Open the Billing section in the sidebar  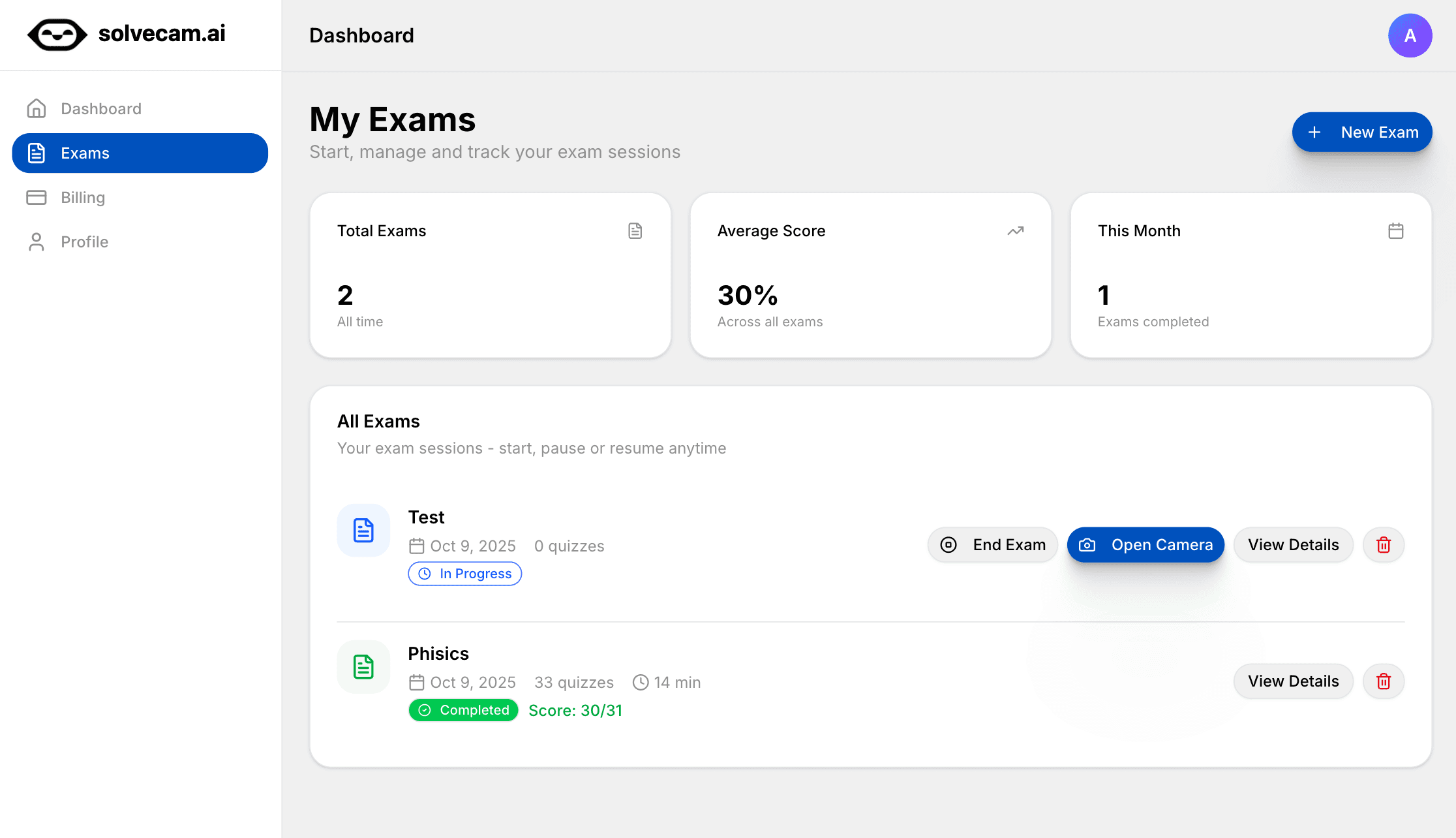82,198
